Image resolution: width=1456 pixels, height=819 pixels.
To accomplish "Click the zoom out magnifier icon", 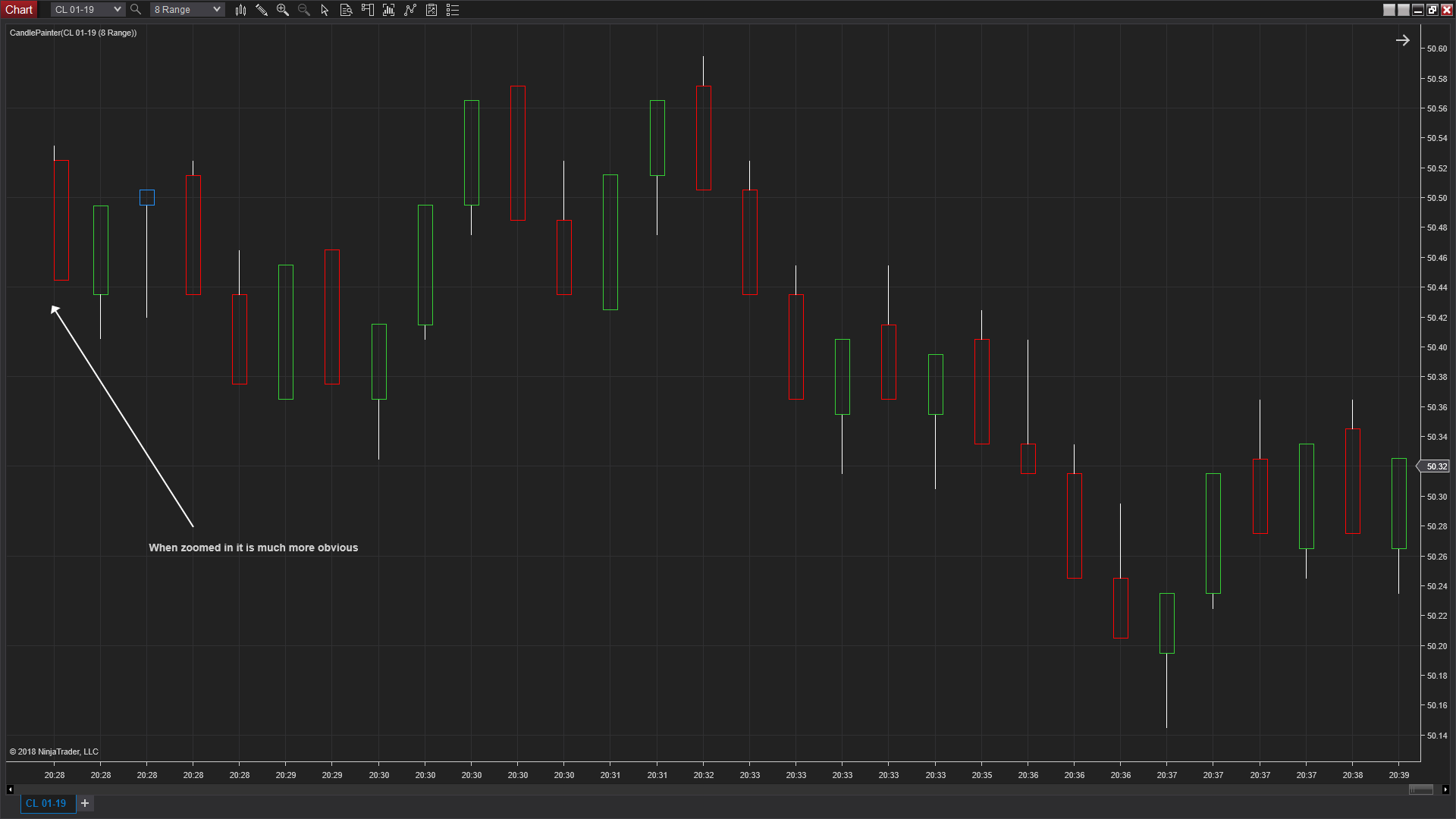I will click(304, 10).
